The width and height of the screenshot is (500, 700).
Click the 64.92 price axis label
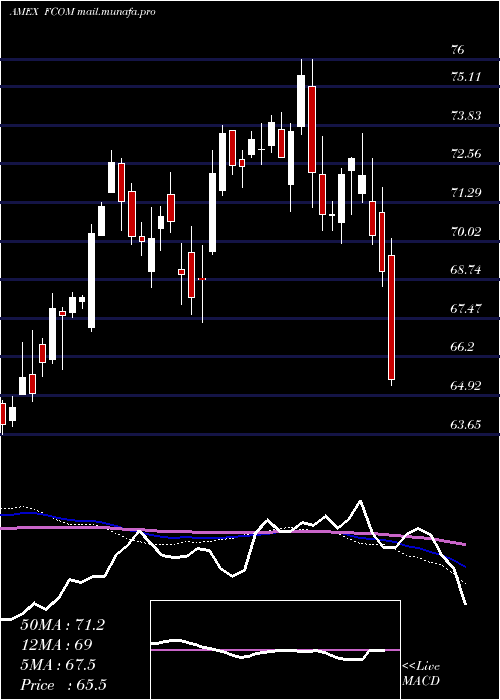[x=466, y=385]
